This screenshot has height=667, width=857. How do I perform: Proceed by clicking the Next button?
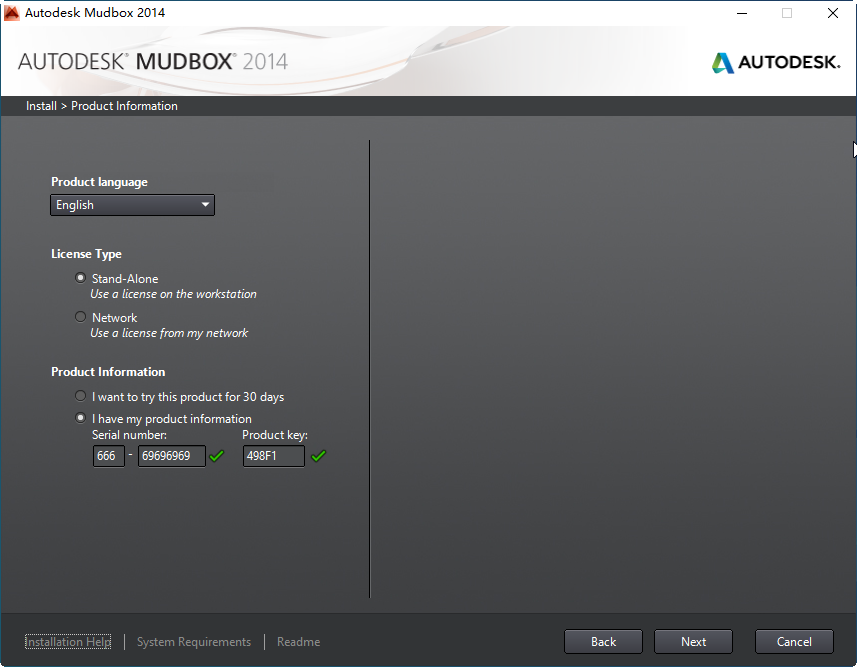tap(694, 642)
